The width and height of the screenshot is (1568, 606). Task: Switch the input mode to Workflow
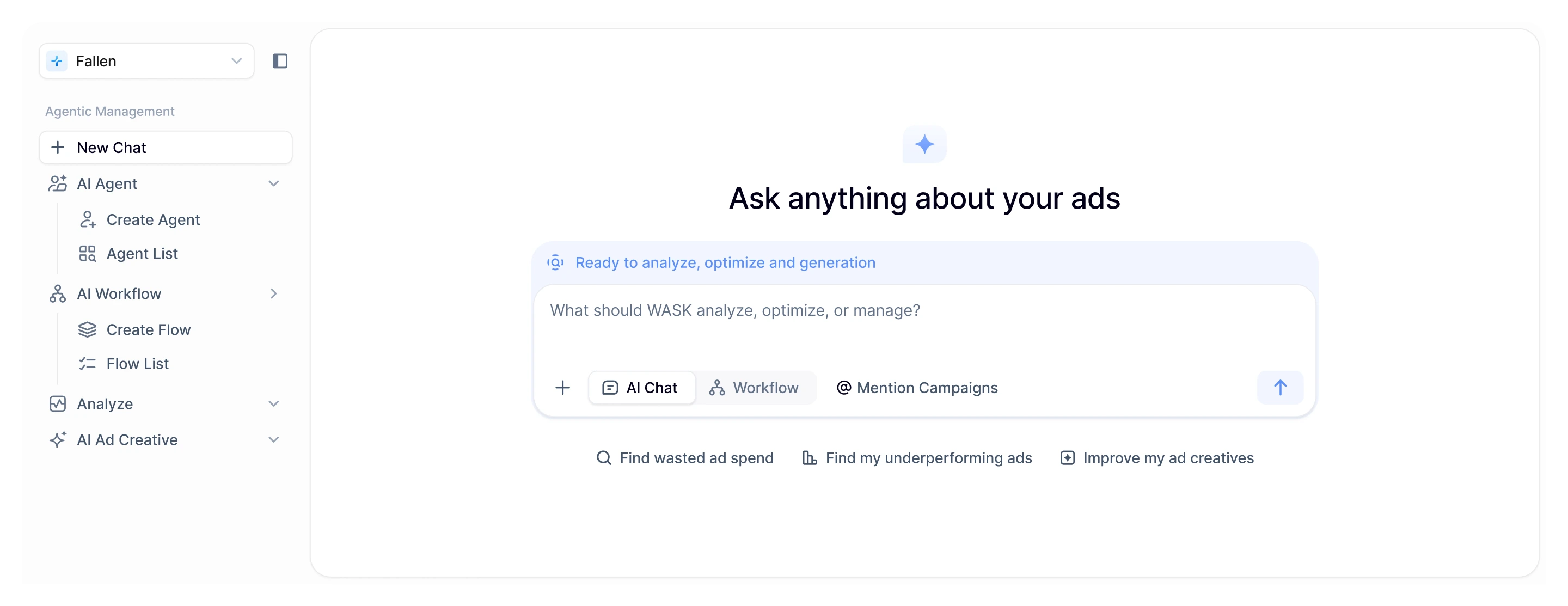tap(755, 388)
